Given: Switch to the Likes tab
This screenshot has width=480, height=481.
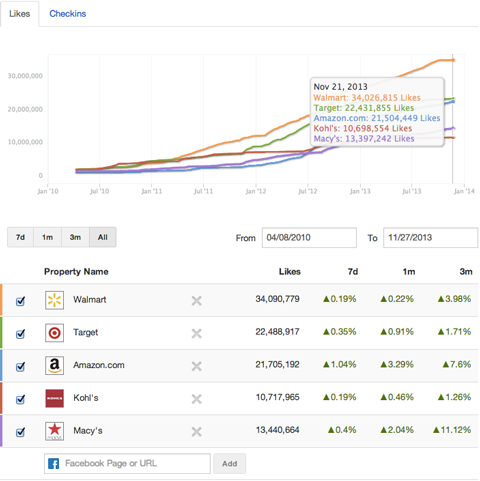Looking at the screenshot, I should [x=19, y=14].
